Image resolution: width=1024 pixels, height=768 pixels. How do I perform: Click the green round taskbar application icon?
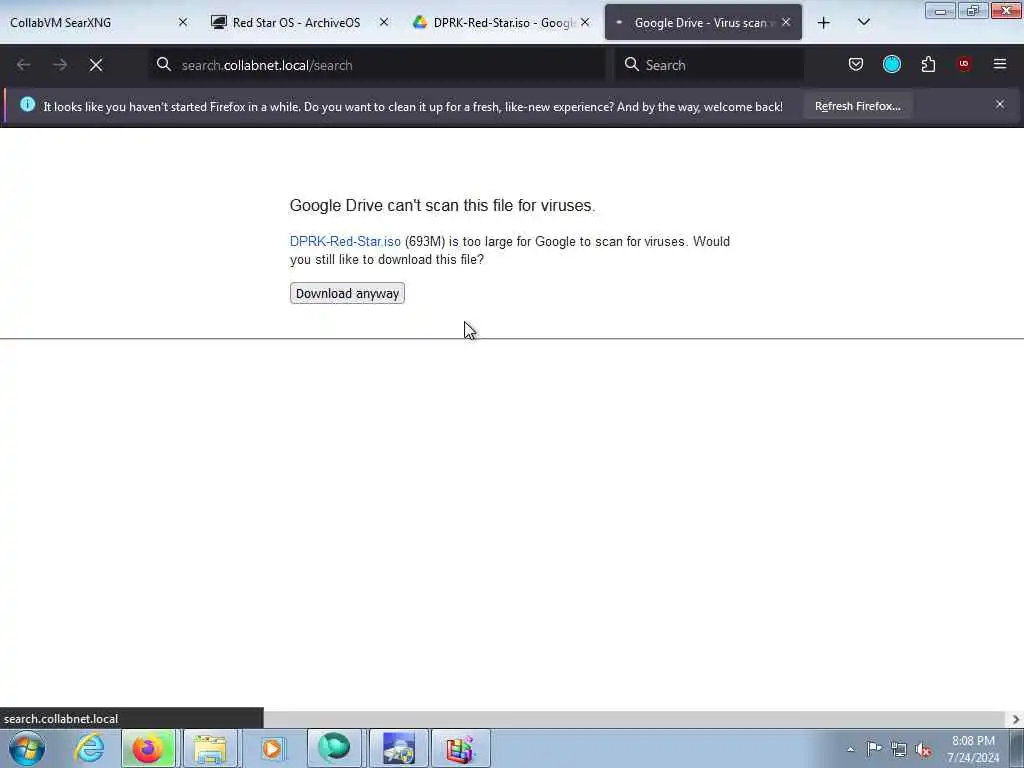[334, 748]
